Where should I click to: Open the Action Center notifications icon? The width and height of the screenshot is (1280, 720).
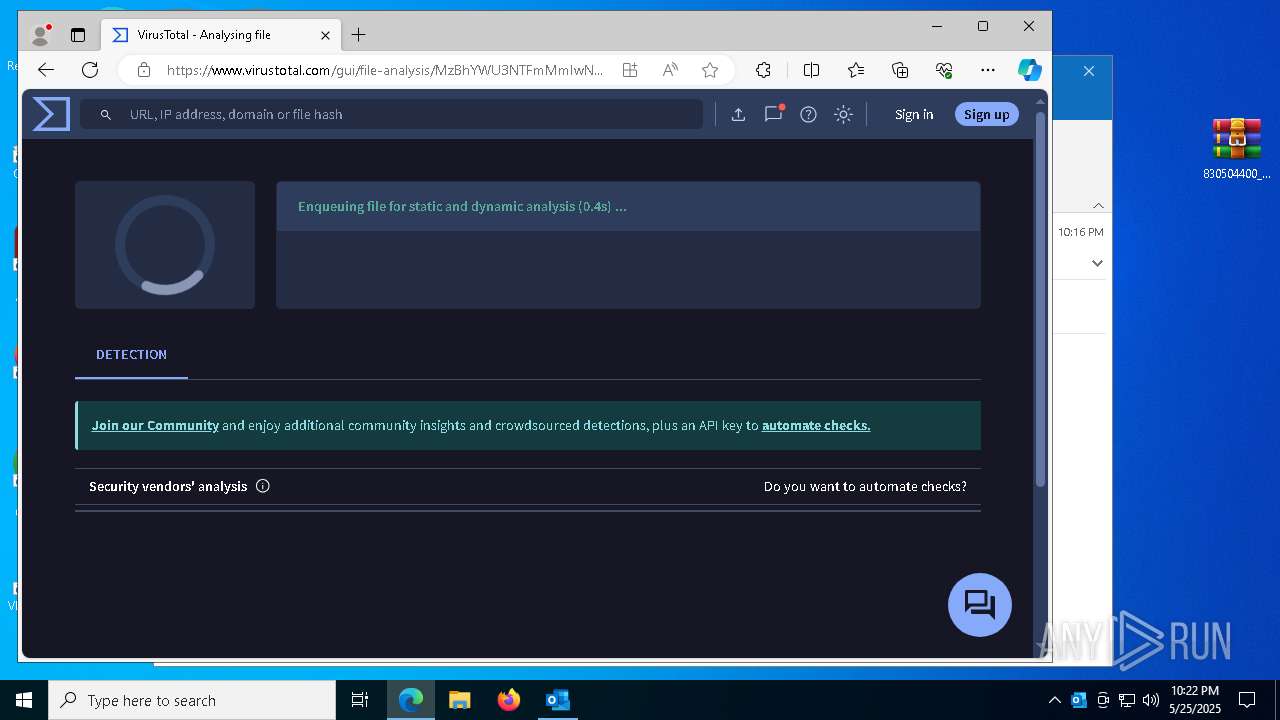(1247, 700)
